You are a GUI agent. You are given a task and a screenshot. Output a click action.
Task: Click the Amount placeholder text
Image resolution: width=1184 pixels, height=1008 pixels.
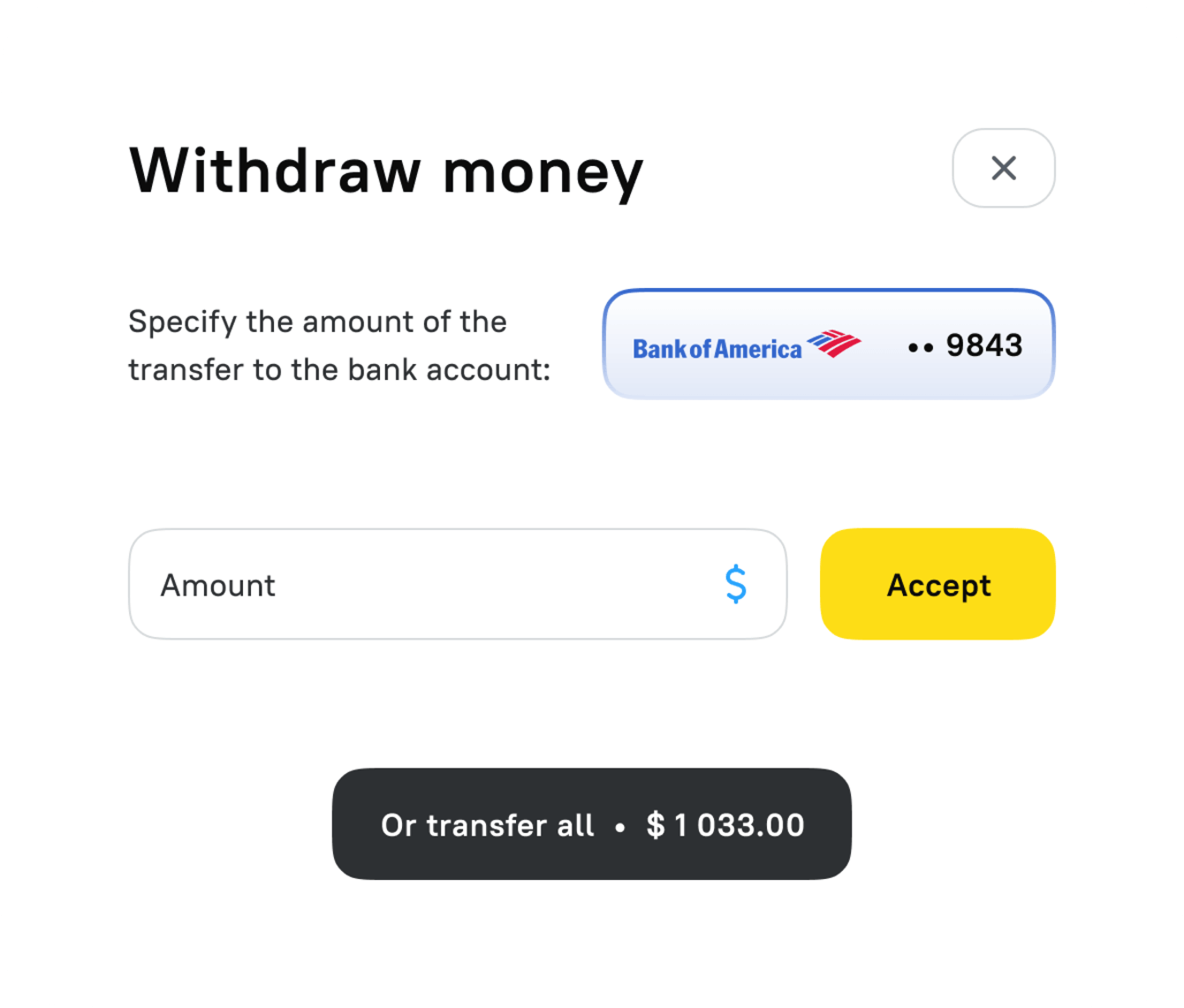tap(217, 585)
